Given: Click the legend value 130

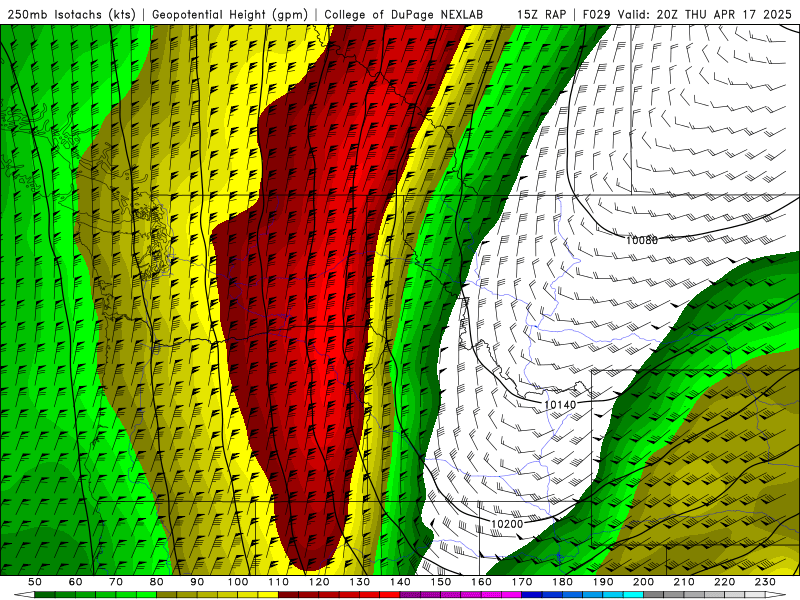Looking at the screenshot, I should [360, 582].
